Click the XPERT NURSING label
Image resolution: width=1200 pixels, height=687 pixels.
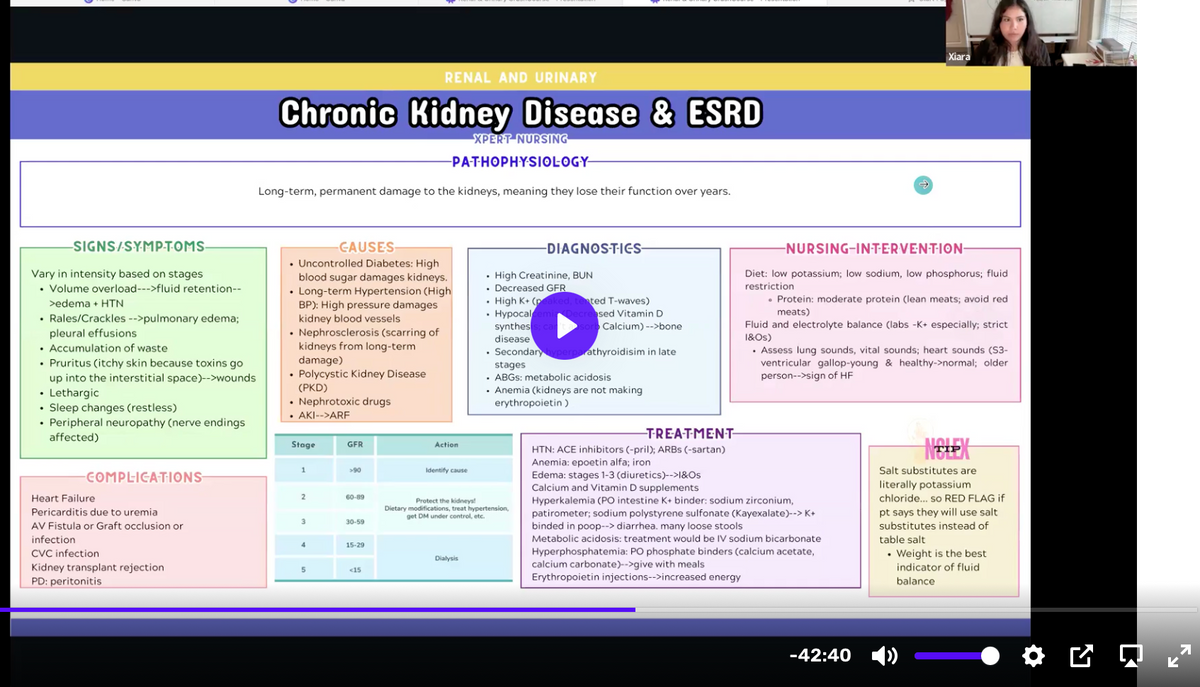pos(521,139)
